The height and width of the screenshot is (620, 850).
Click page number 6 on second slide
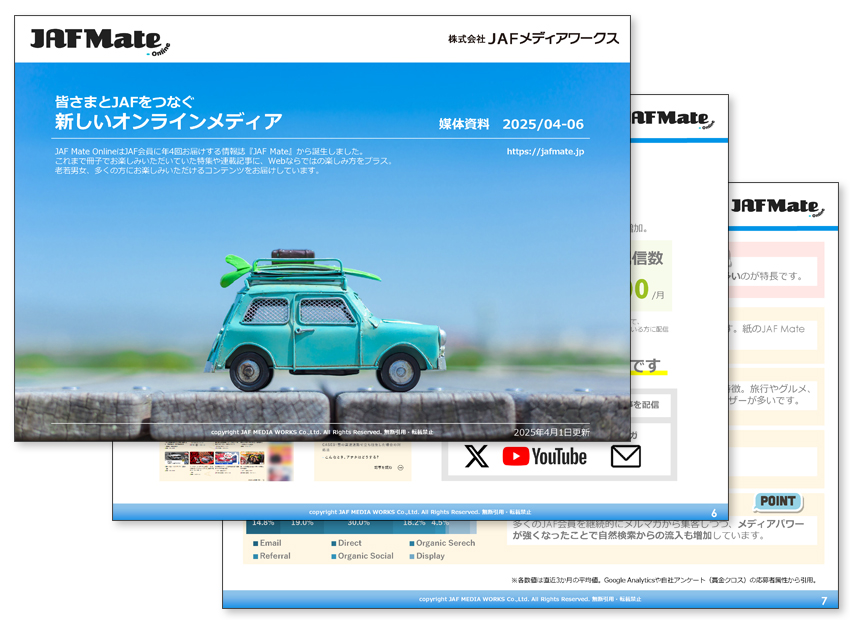[714, 513]
